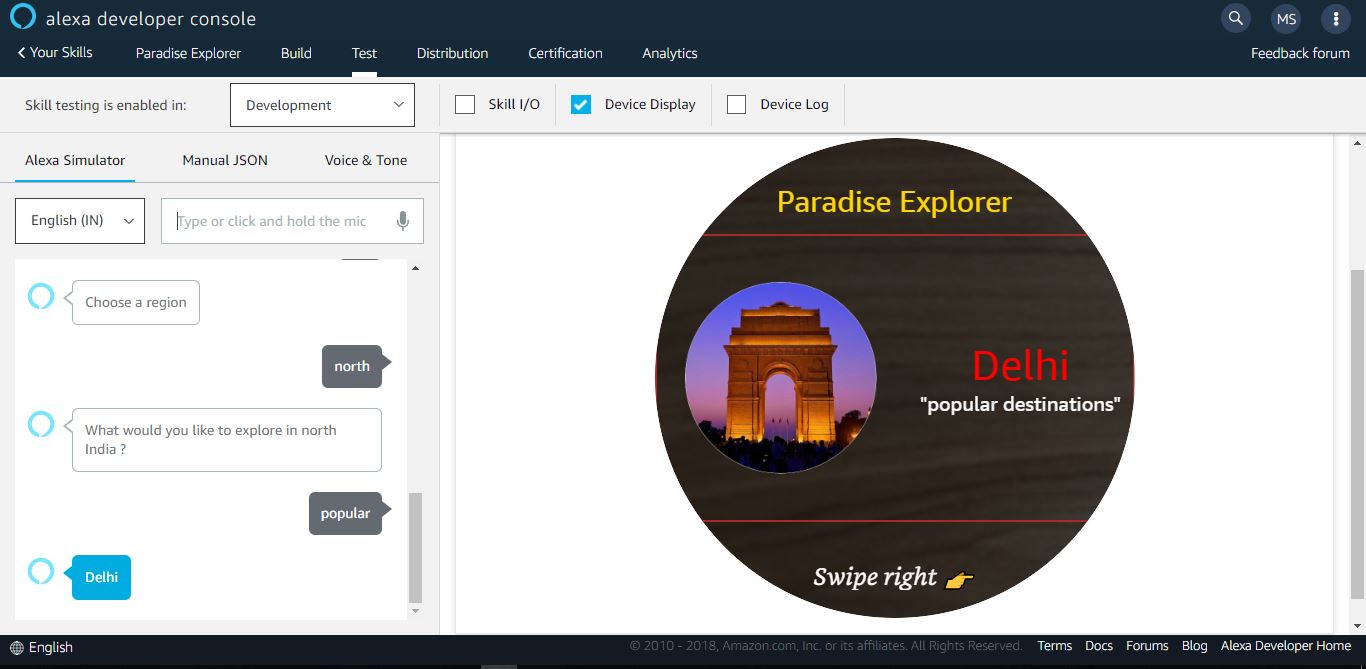The height and width of the screenshot is (669, 1366).
Task: Click the pointing hand swipe right icon
Action: [959, 579]
